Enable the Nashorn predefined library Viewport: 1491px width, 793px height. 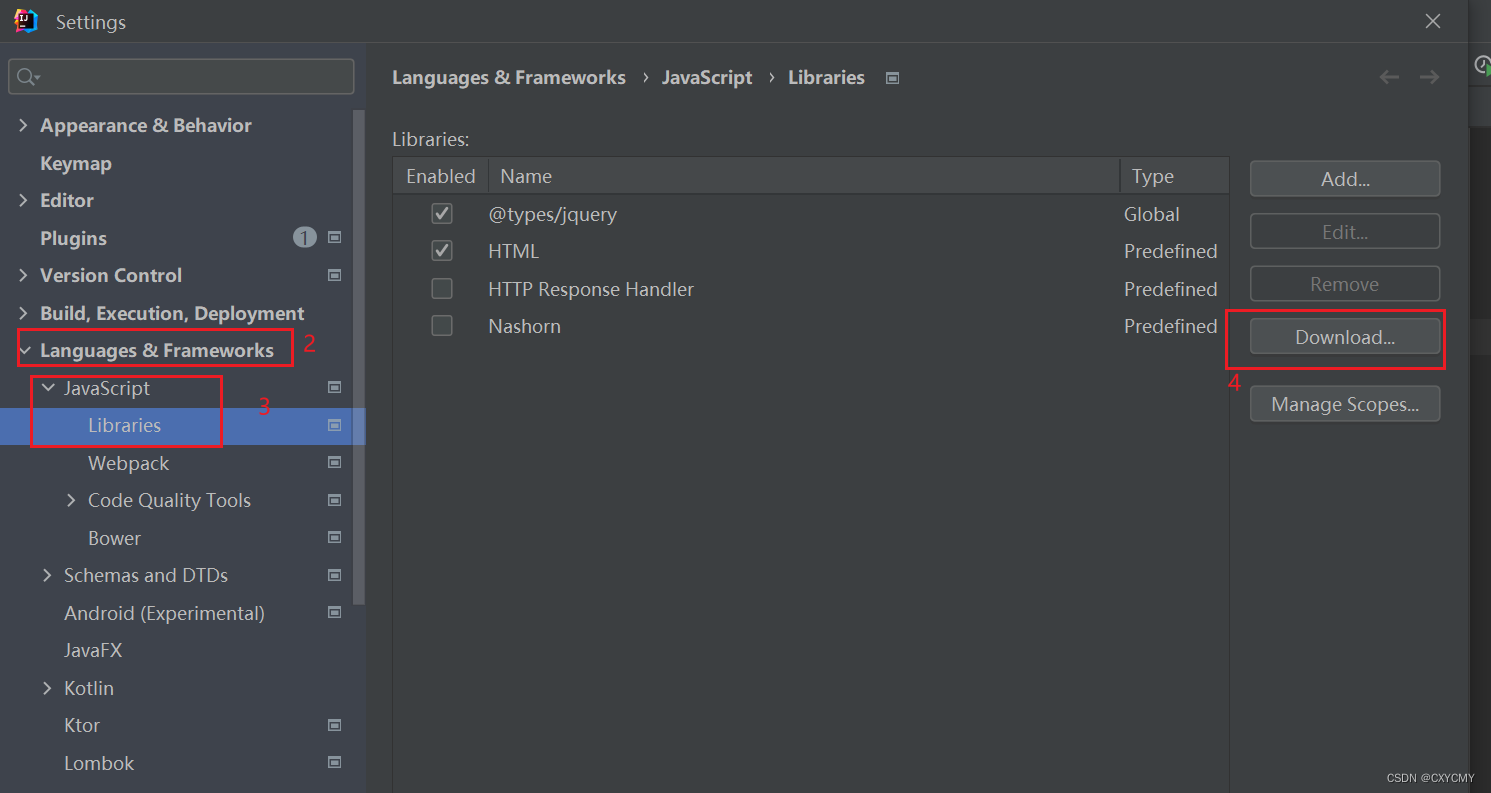coord(442,325)
